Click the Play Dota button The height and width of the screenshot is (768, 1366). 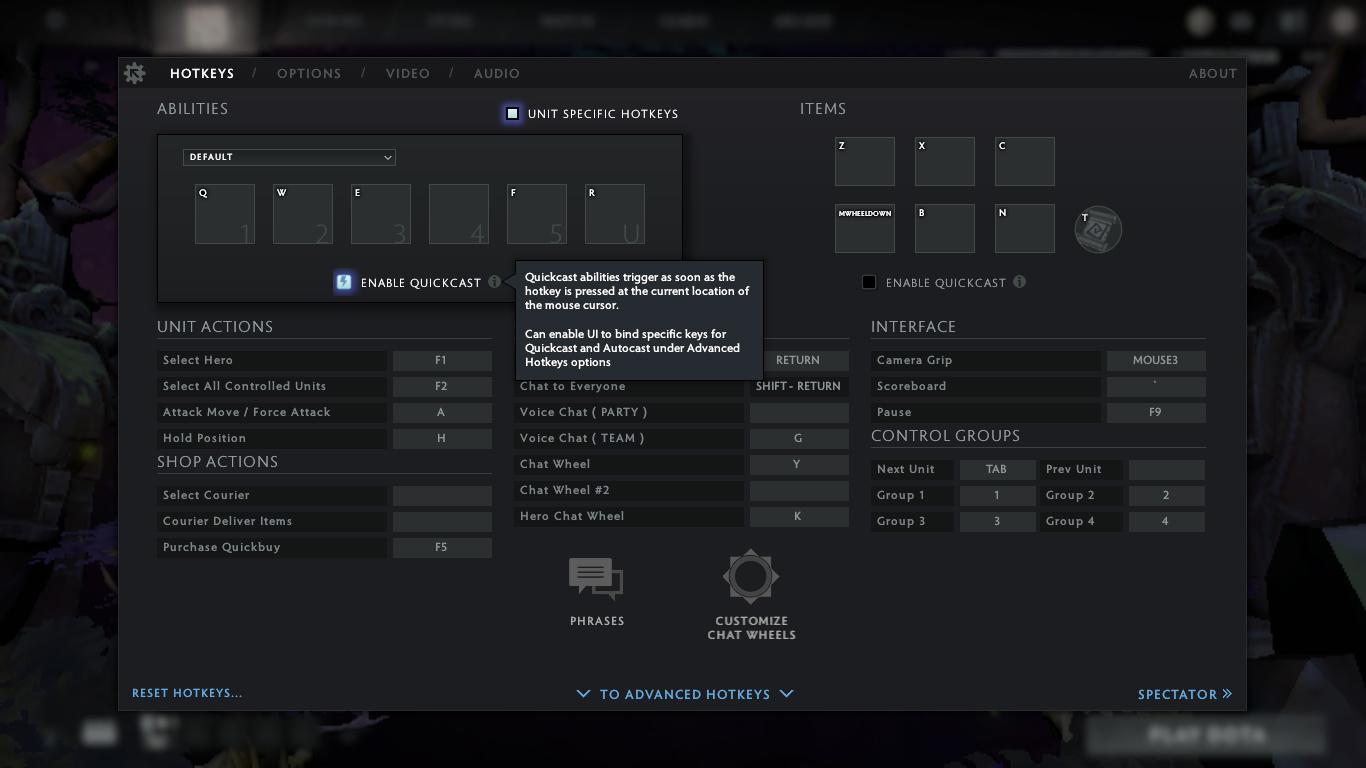click(1207, 736)
